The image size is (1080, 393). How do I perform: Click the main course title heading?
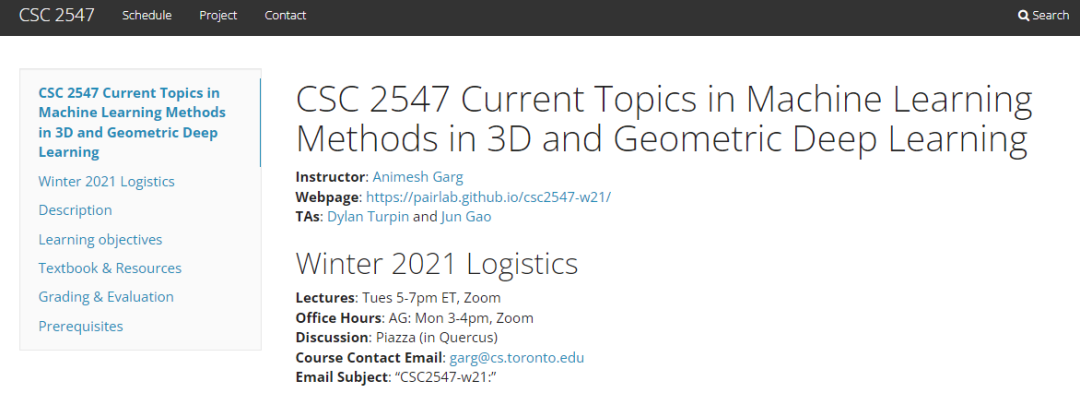coord(664,120)
